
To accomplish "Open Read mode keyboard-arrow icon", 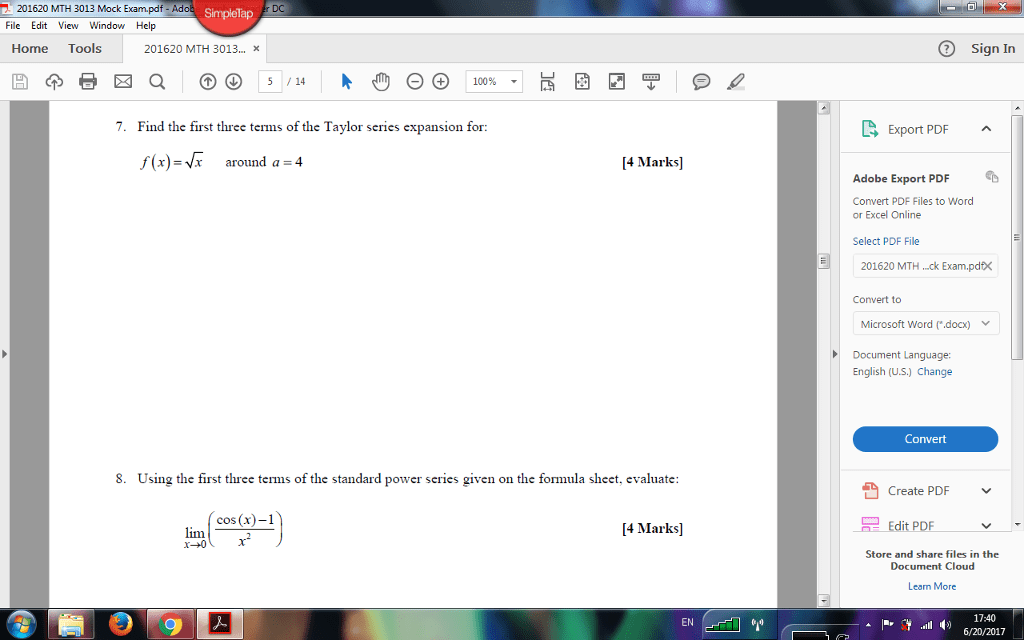I will (651, 82).
